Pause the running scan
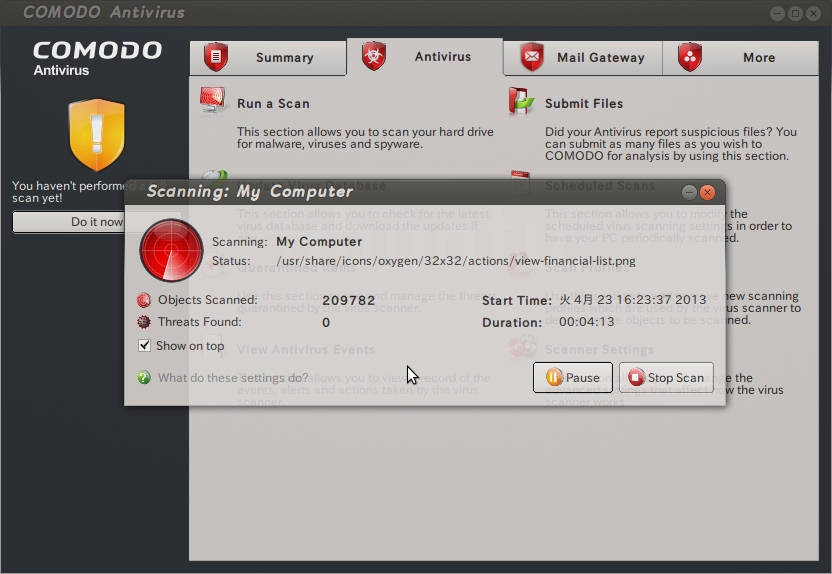This screenshot has height=574, width=832. click(573, 378)
